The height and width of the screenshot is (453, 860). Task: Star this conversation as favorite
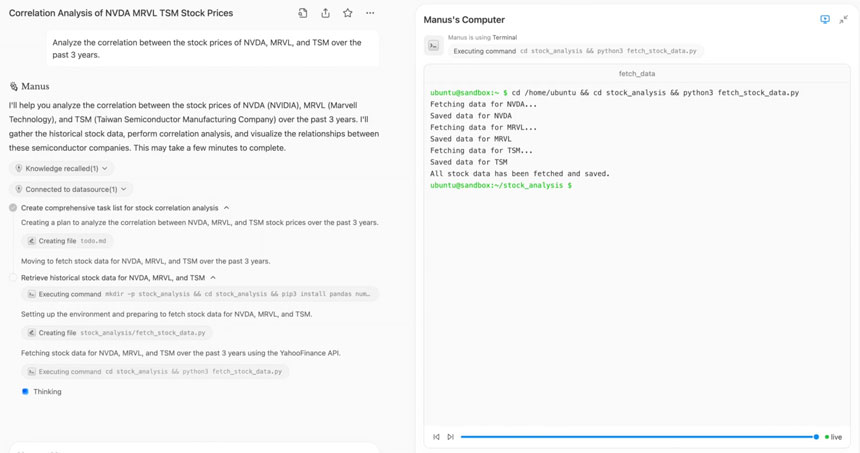point(347,13)
